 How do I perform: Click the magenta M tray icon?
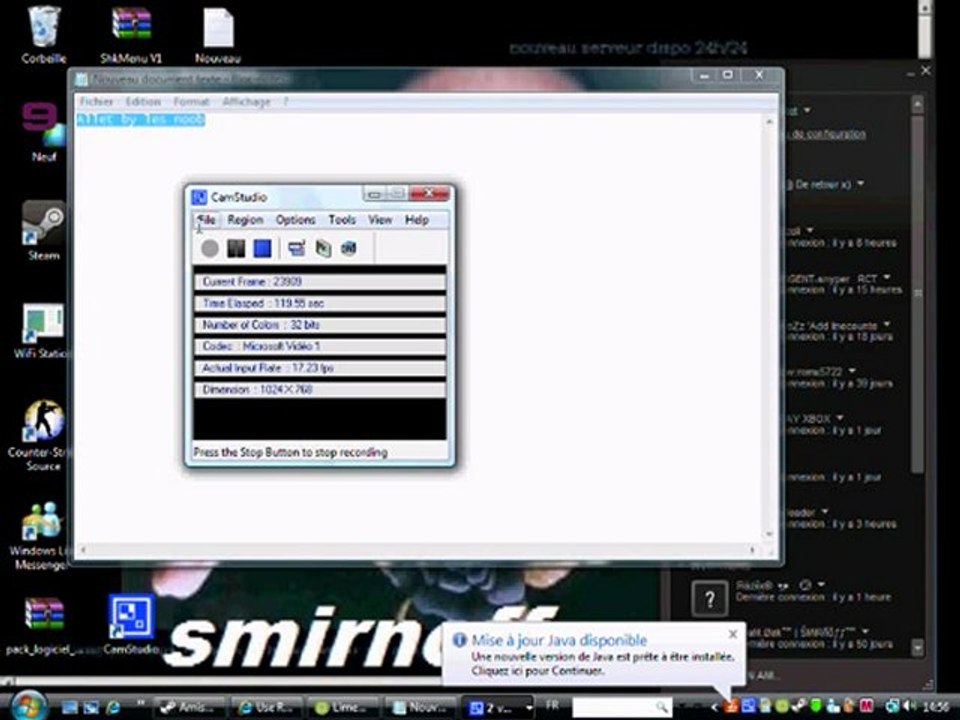[x=866, y=707]
